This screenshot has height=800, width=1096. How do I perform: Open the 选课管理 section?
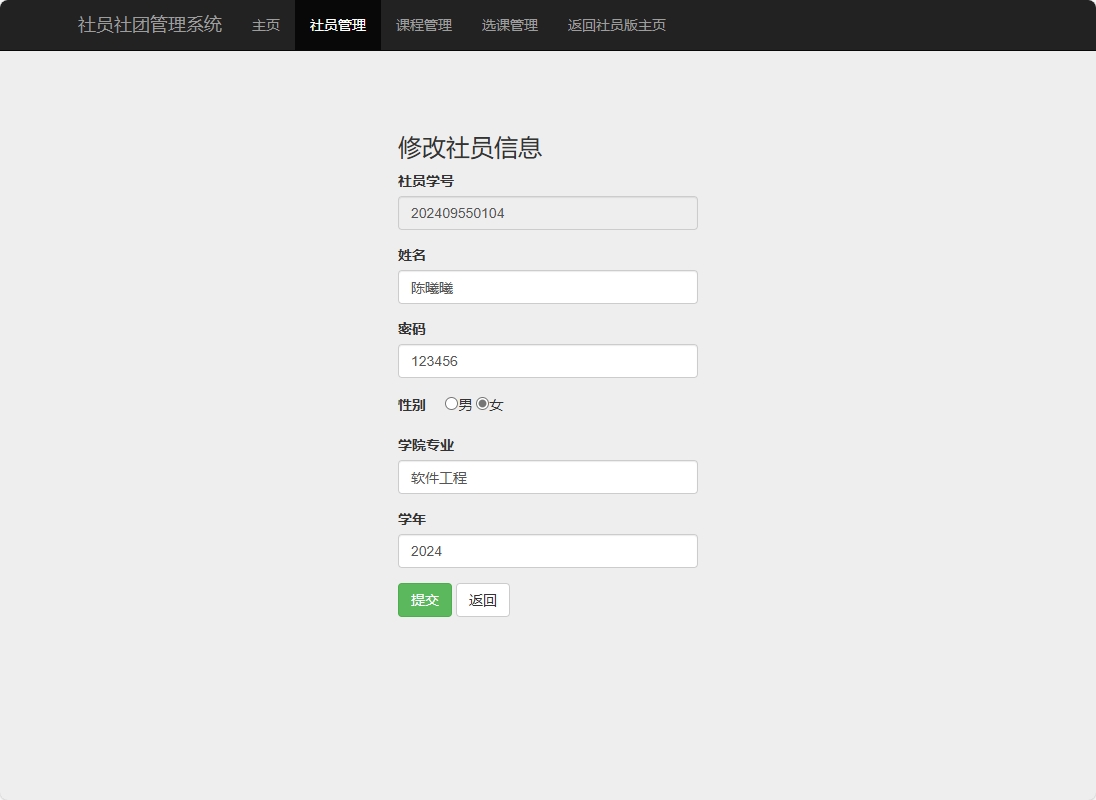tap(509, 25)
